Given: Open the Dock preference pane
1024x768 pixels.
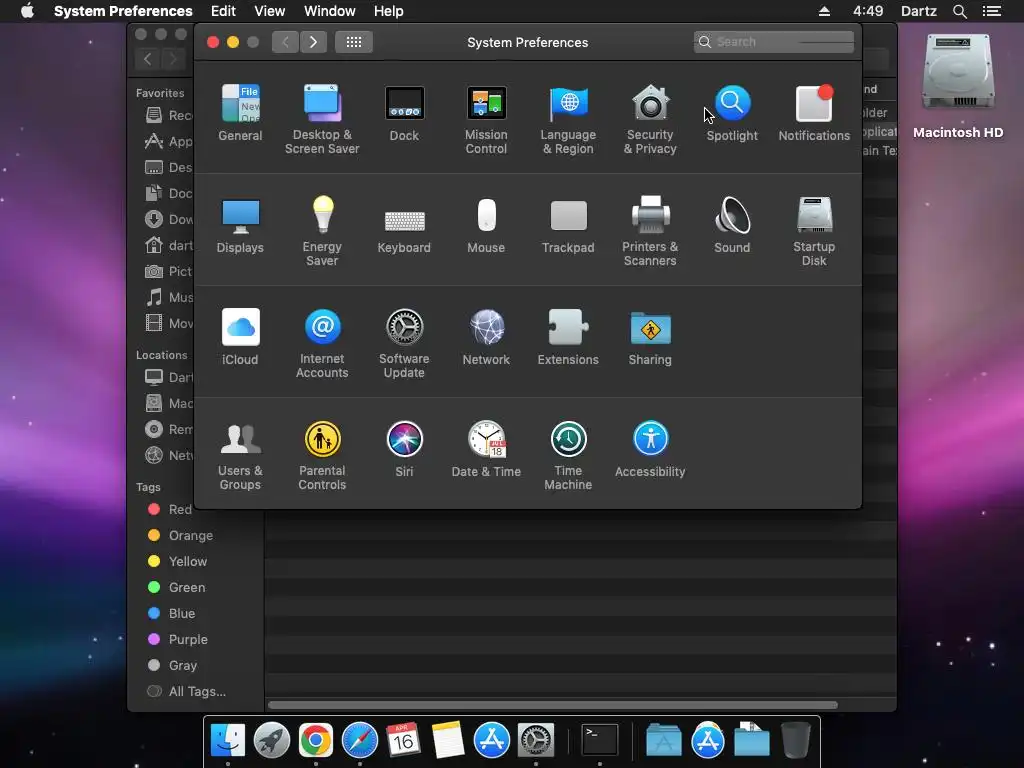Looking at the screenshot, I should 404,113.
